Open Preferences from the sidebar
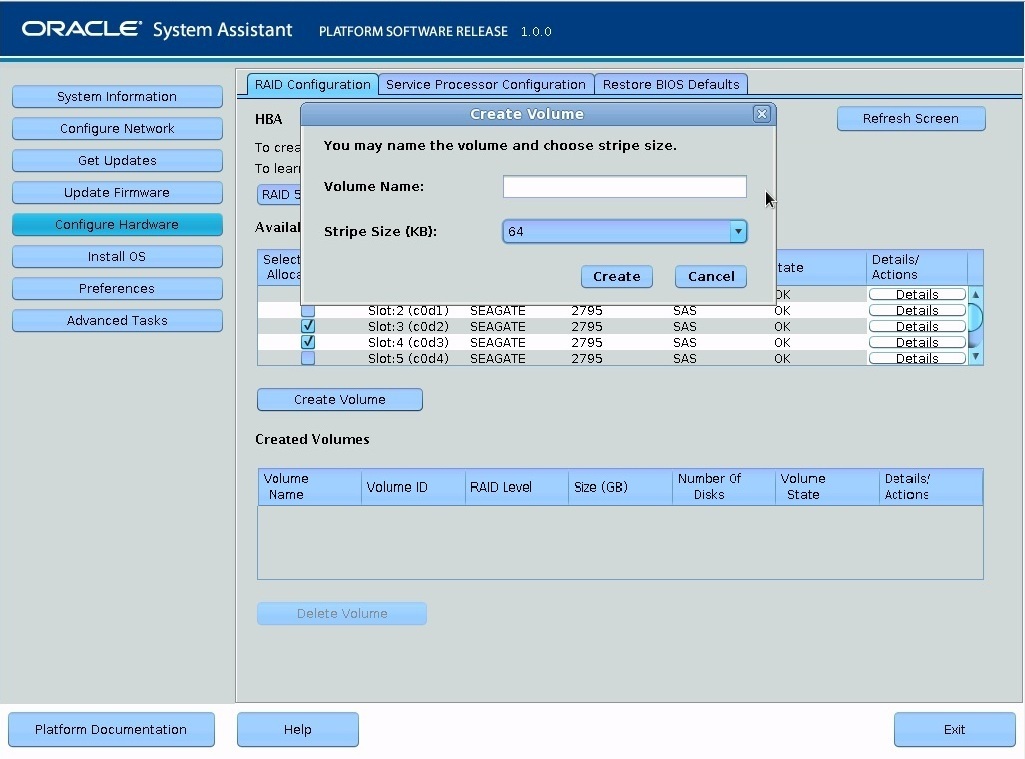The width and height of the screenshot is (1025, 759). 117,288
